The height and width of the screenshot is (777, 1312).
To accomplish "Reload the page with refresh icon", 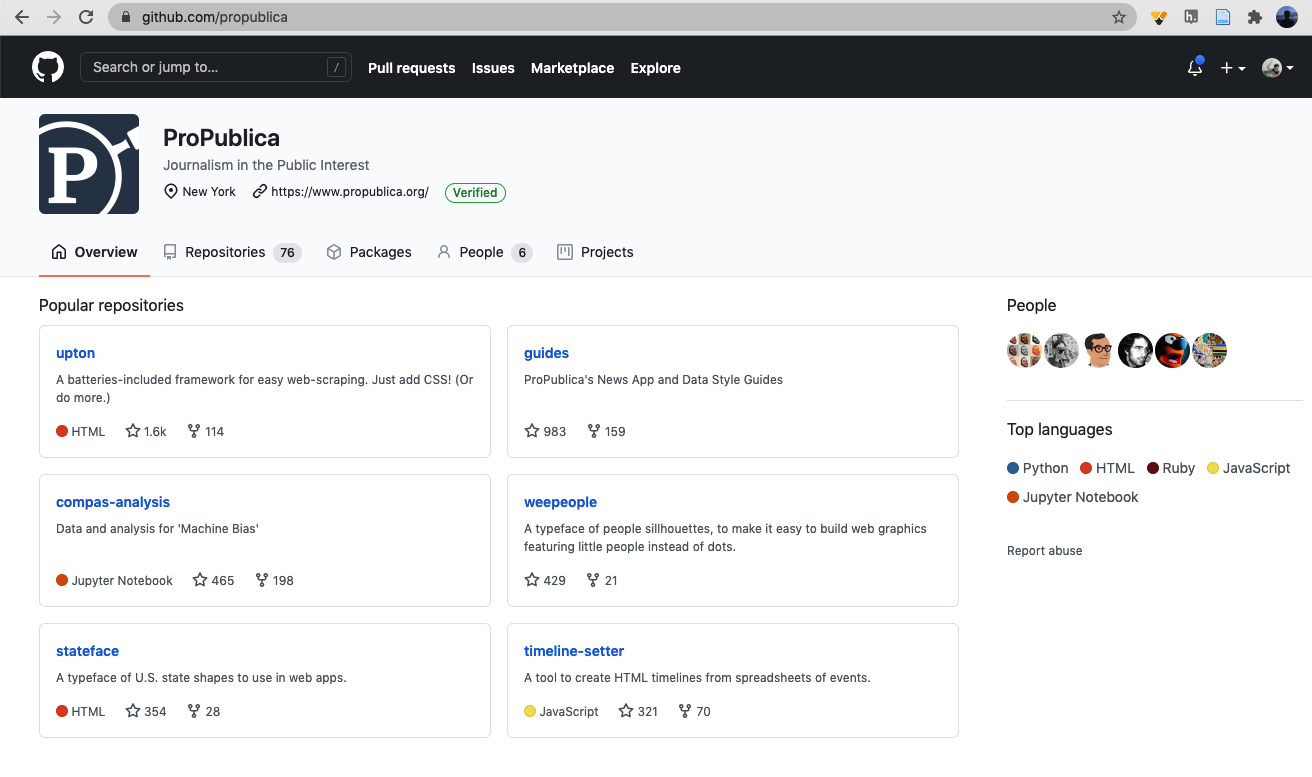I will click(86, 17).
